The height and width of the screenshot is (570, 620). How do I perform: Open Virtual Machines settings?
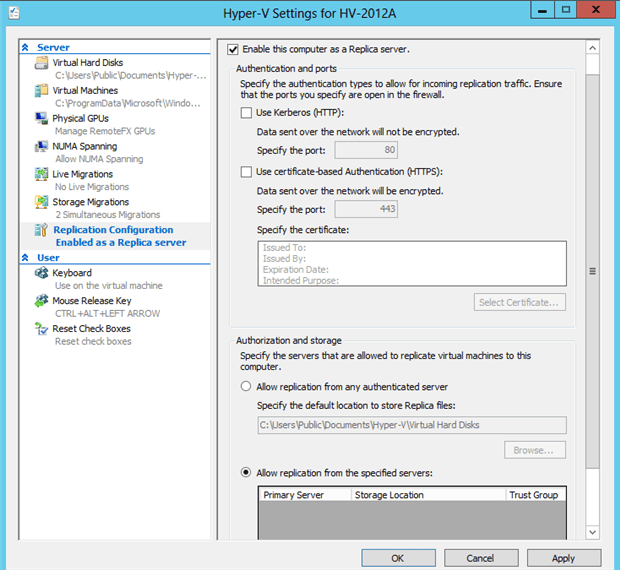[85, 91]
